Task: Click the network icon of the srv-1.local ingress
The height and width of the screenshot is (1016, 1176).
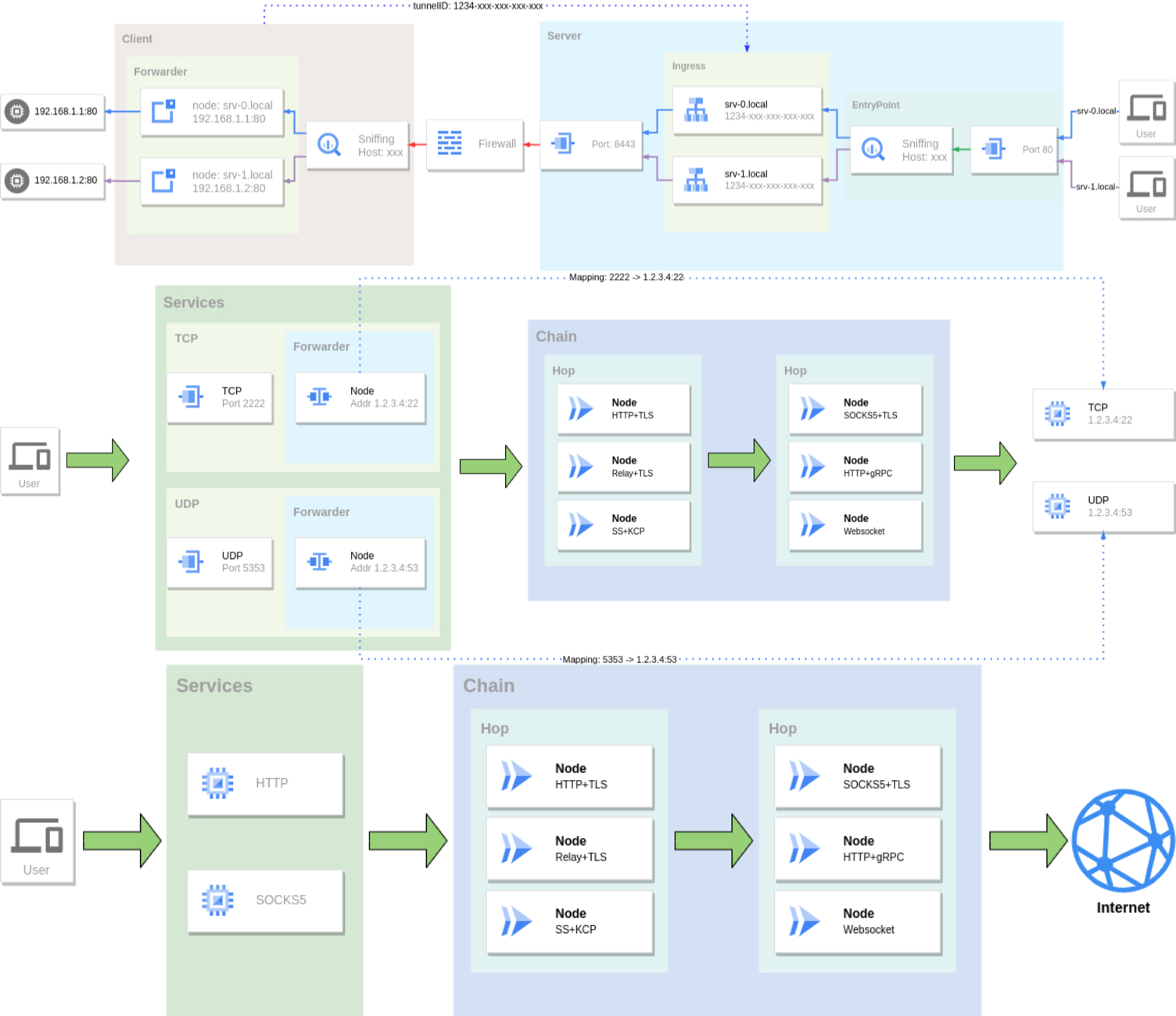Action: click(696, 180)
